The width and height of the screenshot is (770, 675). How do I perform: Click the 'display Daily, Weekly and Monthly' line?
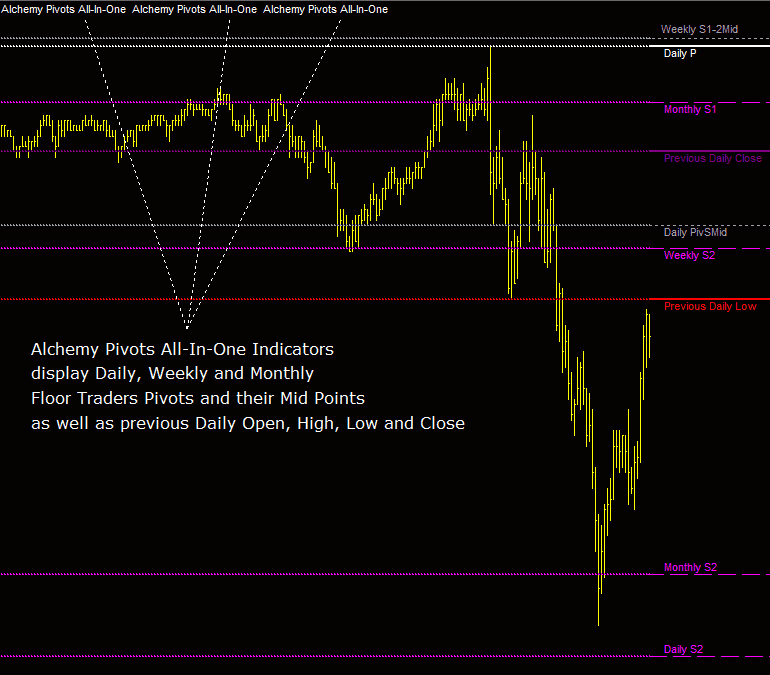172,374
